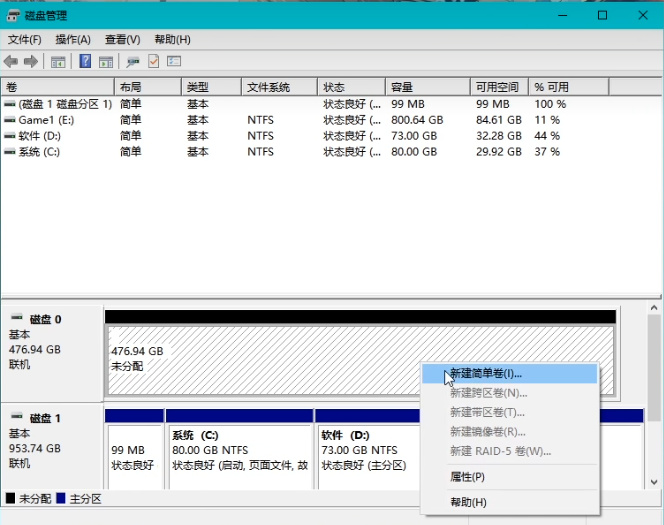Click the 37 % available cell
The width and height of the screenshot is (664, 525).
click(547, 152)
